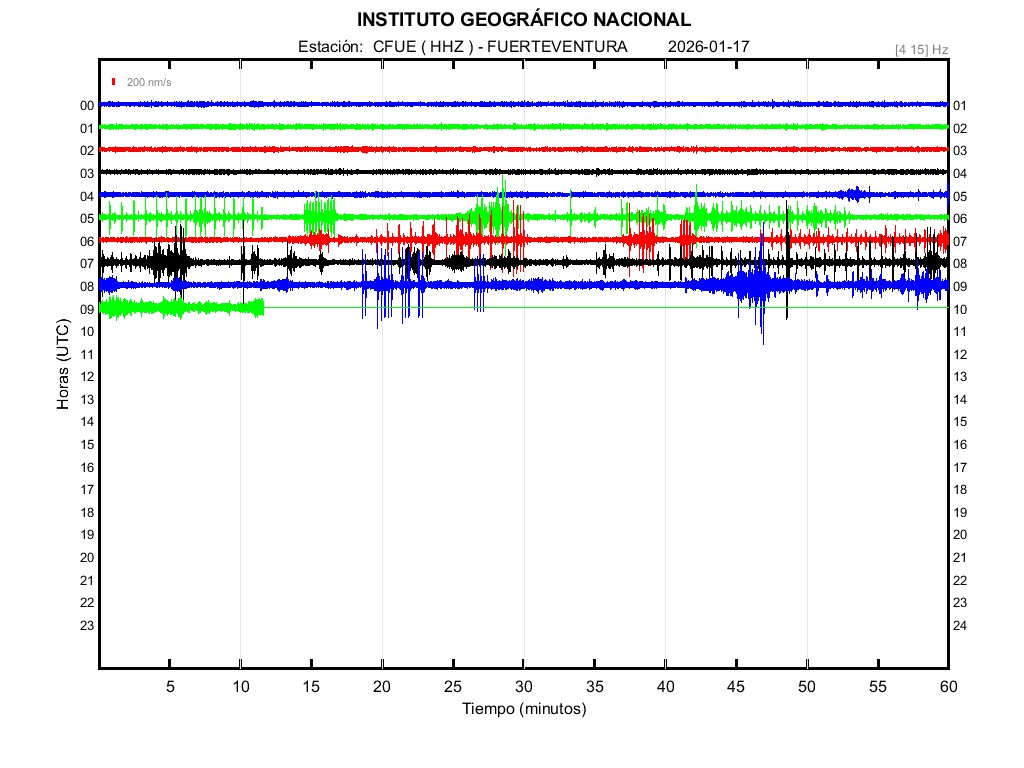Click the INSTITUTO GEOGRÁFICO NACIONAL title
Image resolution: width=1024 pixels, height=768 pixels.
point(523,19)
